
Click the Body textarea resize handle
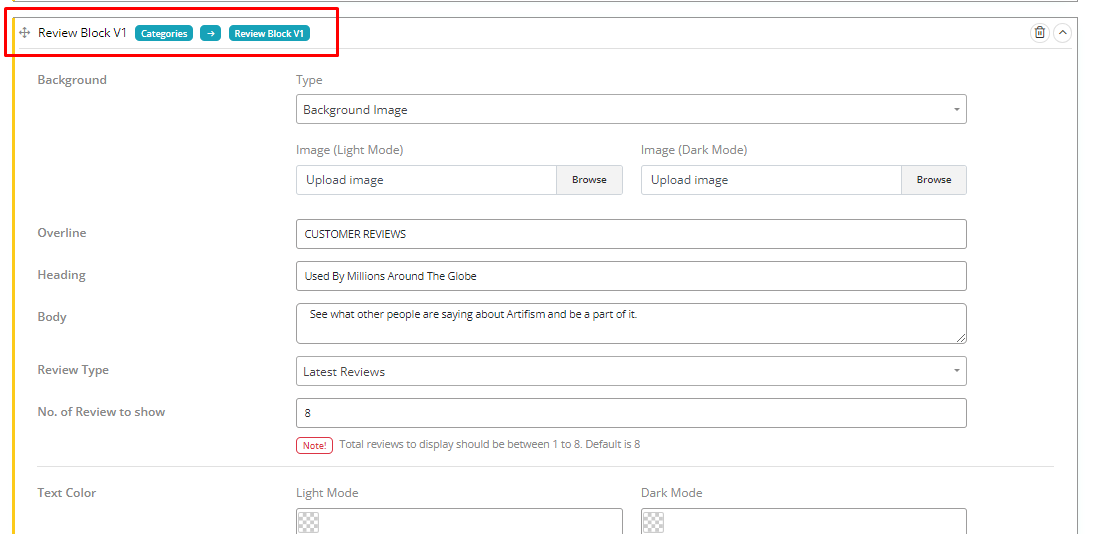961,338
